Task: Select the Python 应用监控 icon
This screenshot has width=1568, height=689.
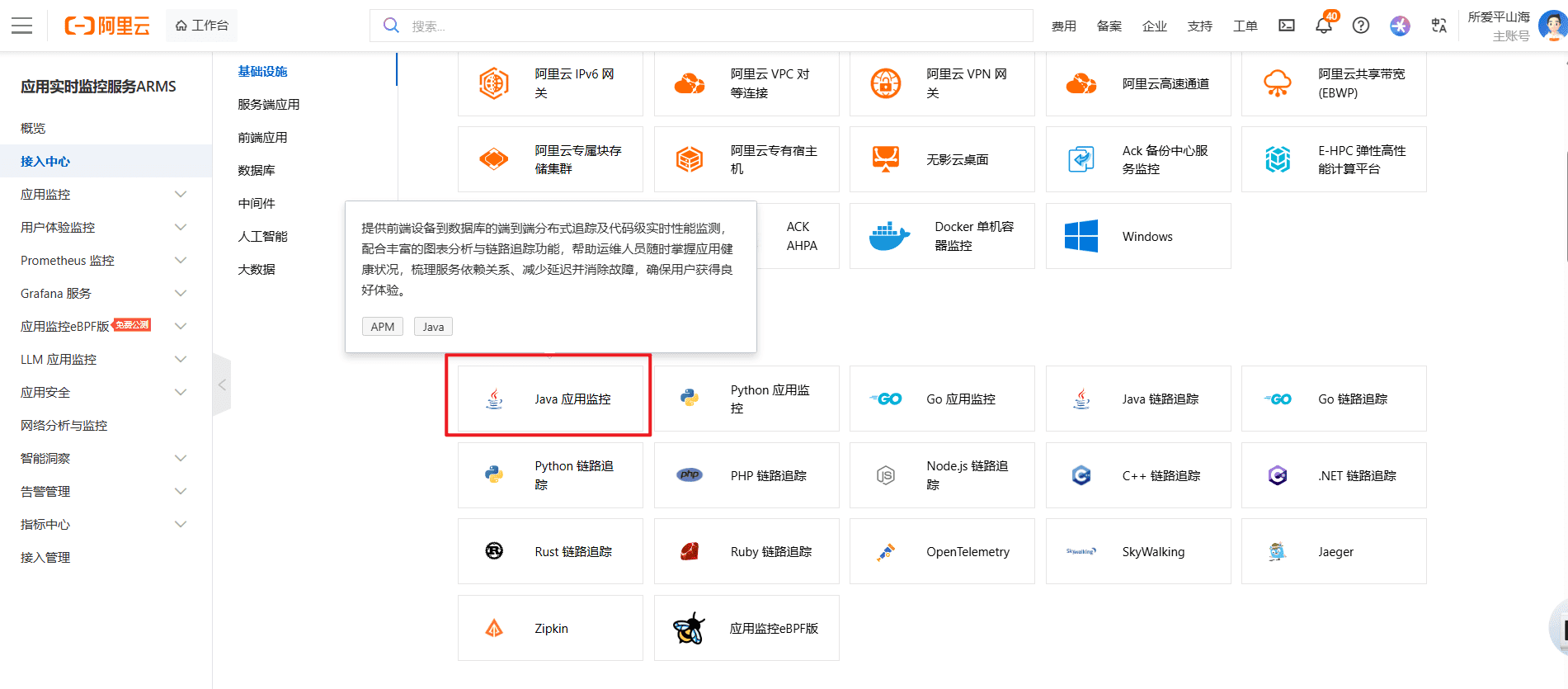Action: coord(690,399)
